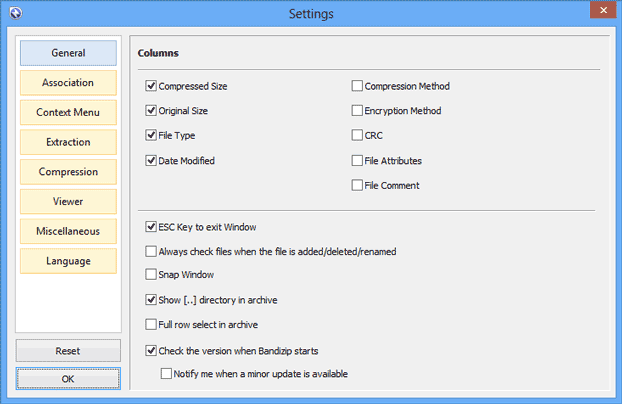Open the Association settings tab
Image resolution: width=622 pixels, height=404 pixels.
68,83
